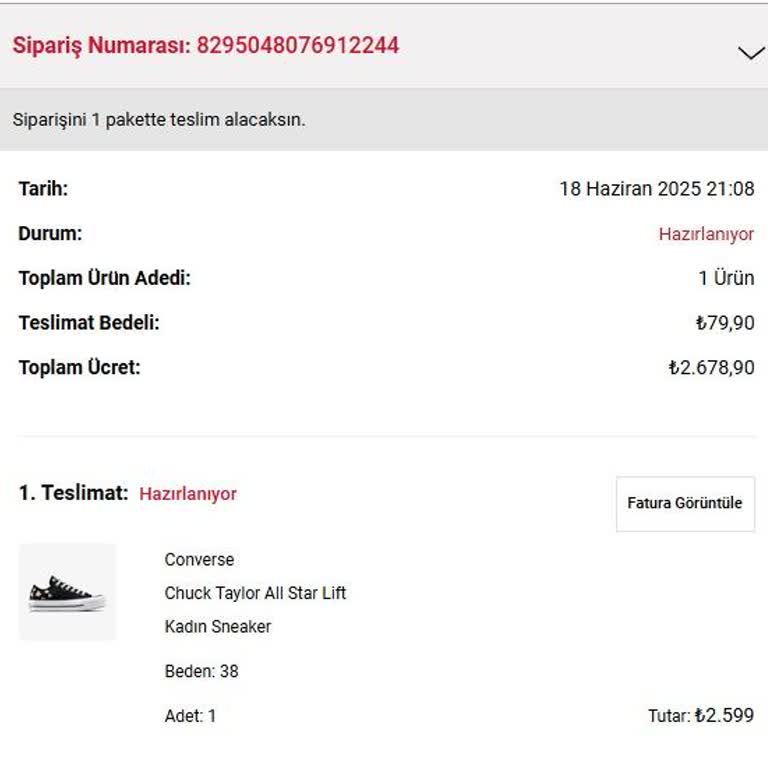This screenshot has width=768, height=768.
Task: Click the Toplam Ürün Adedi label
Action: (104, 278)
